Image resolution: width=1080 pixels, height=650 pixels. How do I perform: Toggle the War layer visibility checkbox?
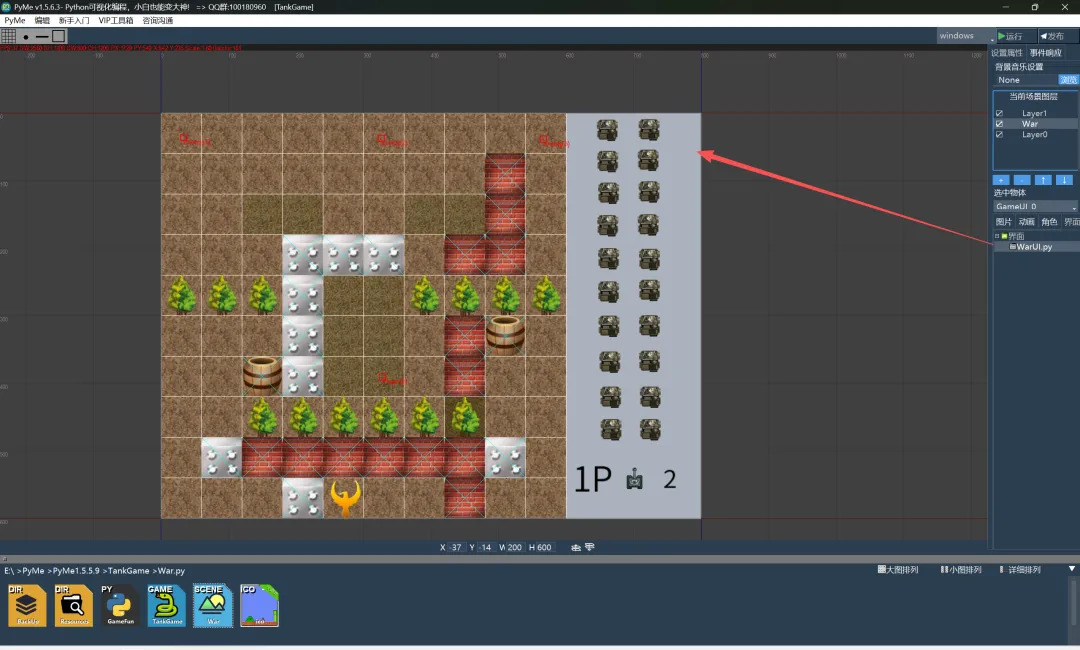pos(999,124)
